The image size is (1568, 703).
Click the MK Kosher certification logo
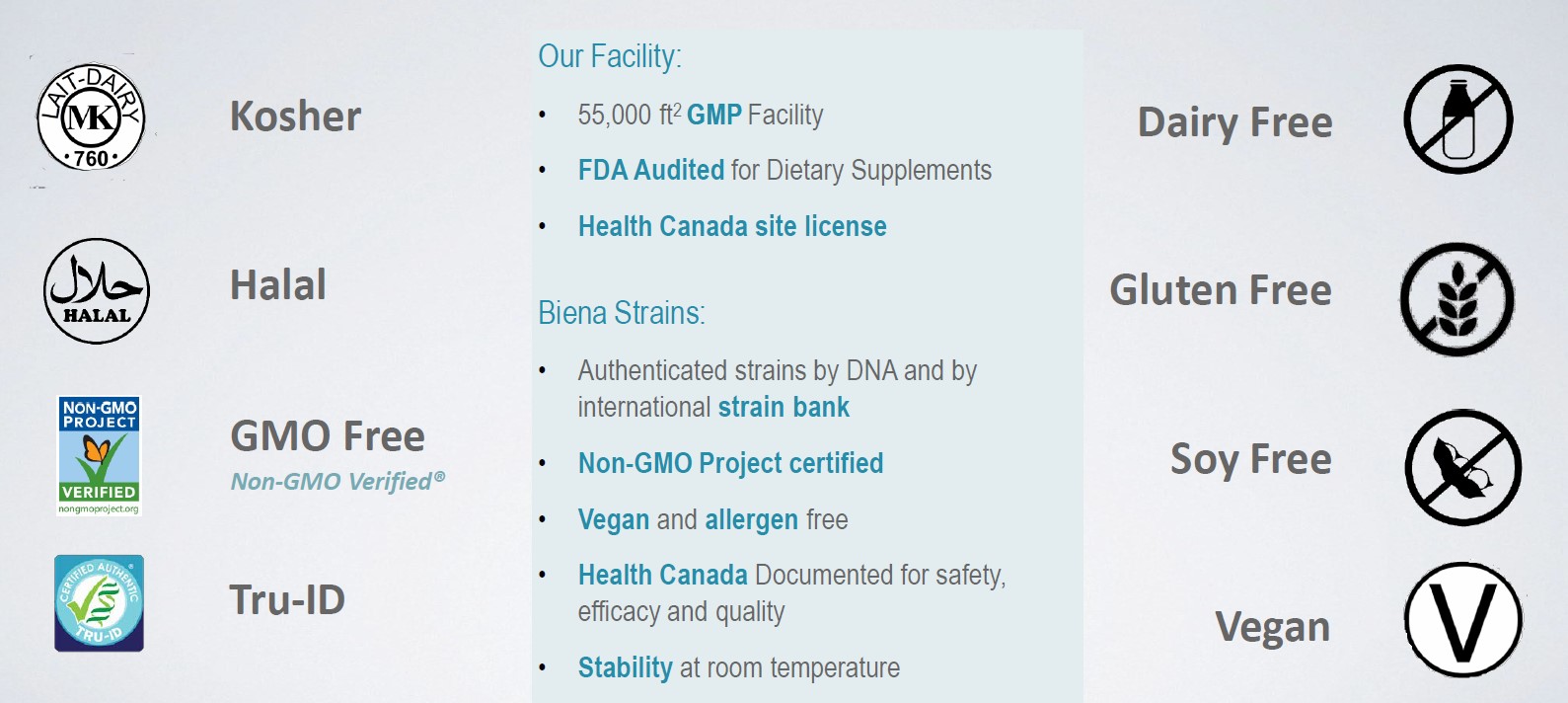coord(91,117)
